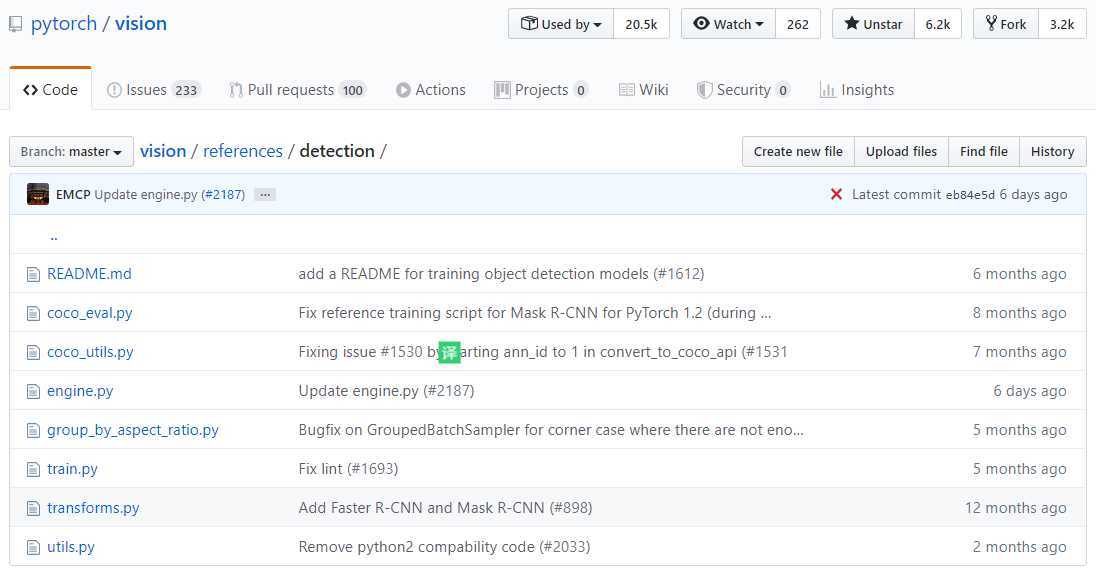Click the 3.2k forks count
The width and height of the screenshot is (1096, 575).
pyautogui.click(x=1062, y=24)
